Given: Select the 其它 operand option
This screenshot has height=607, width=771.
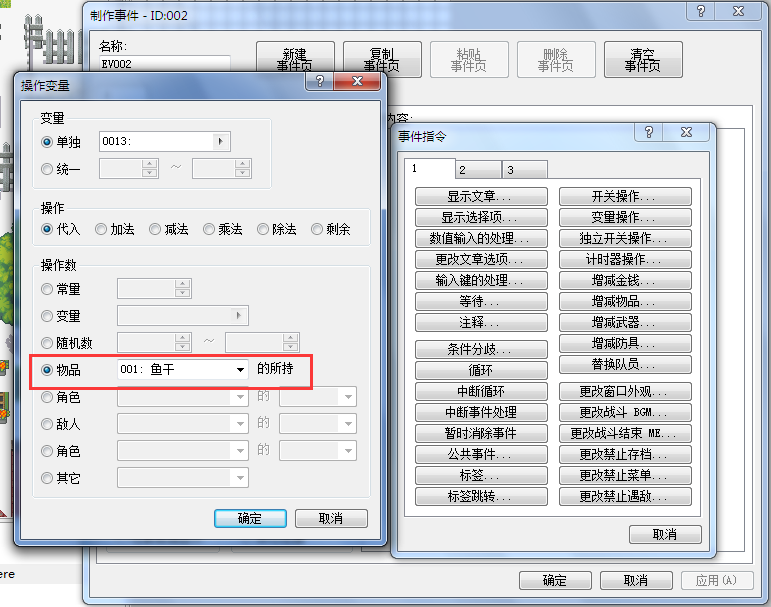Looking at the screenshot, I should pos(47,478).
